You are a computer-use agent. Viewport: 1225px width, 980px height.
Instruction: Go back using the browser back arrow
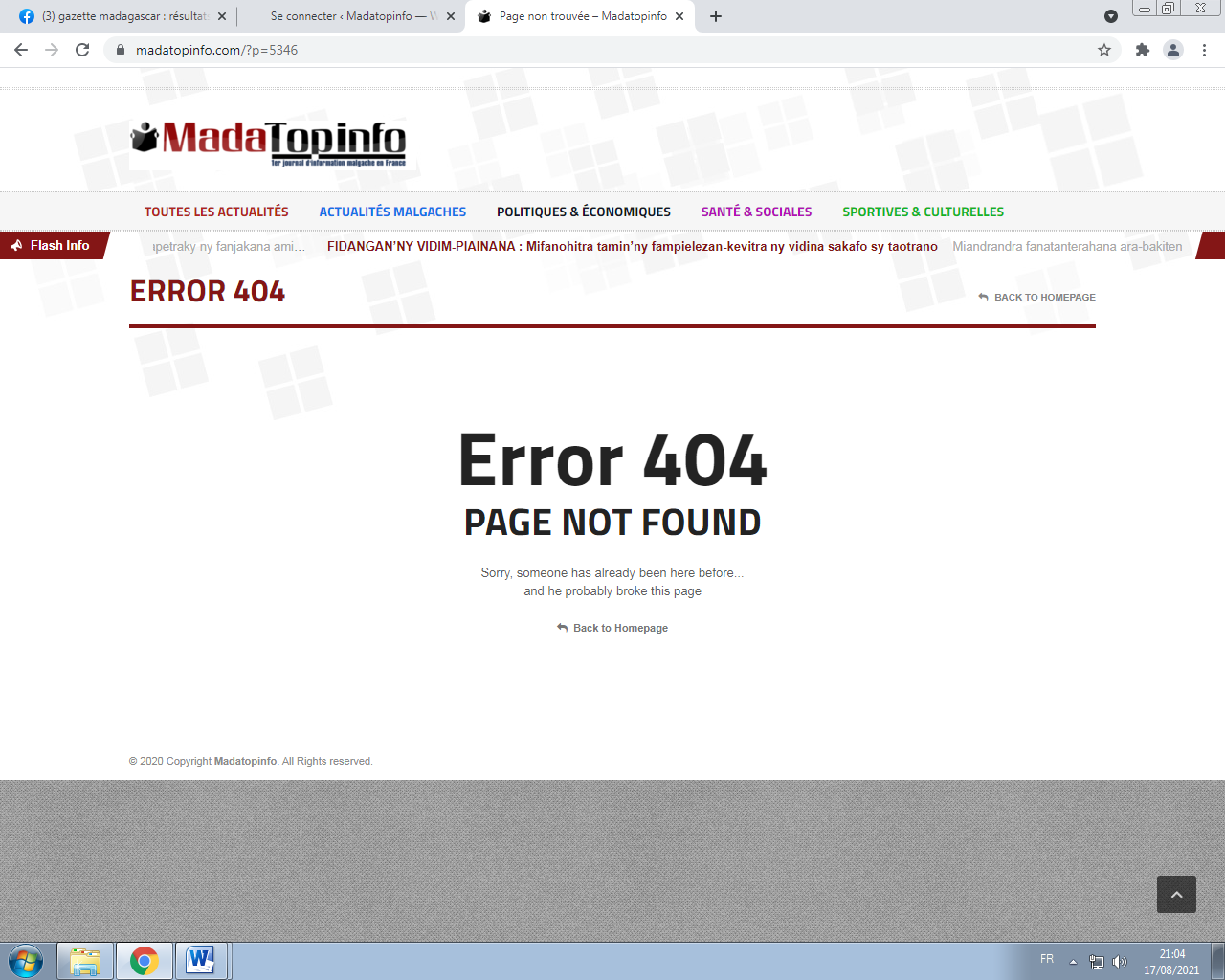coord(21,50)
